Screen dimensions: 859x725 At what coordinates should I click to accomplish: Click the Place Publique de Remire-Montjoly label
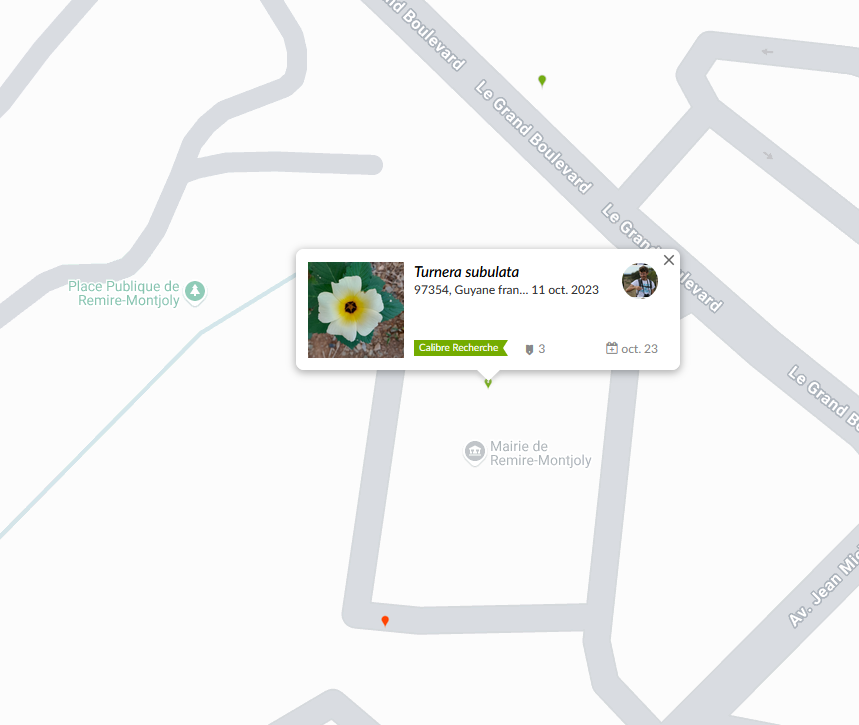pyautogui.click(x=124, y=293)
